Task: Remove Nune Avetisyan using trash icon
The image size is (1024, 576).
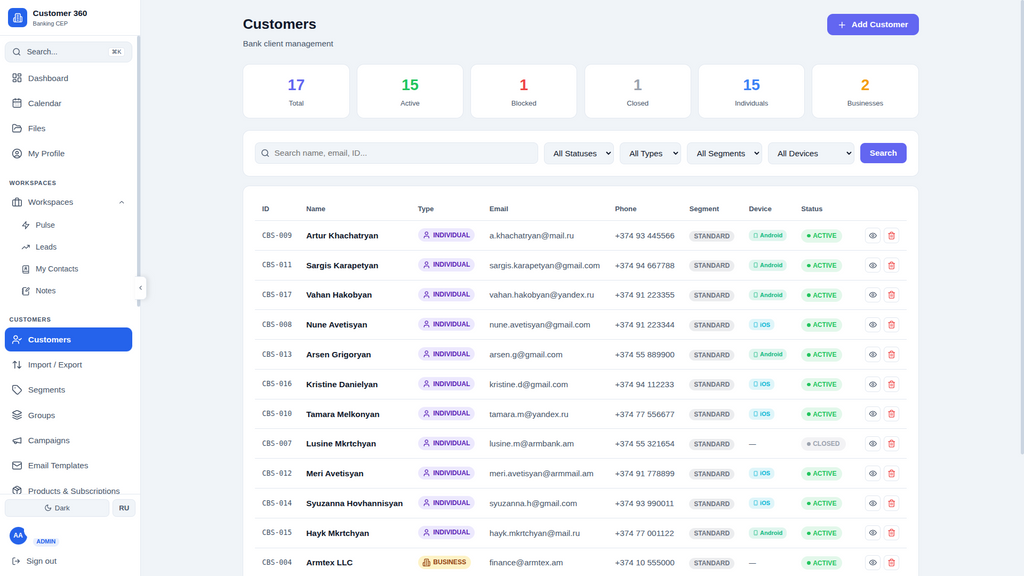Action: tap(891, 325)
